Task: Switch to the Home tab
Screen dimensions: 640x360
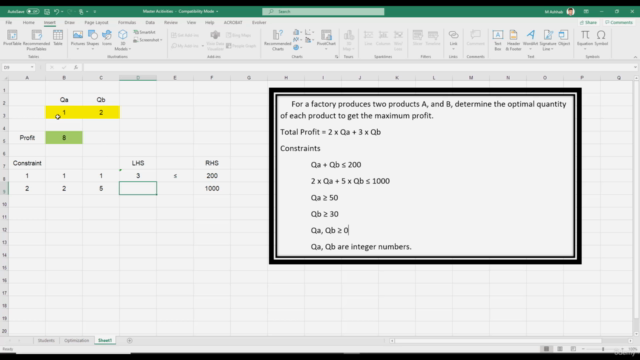Action: click(29, 22)
